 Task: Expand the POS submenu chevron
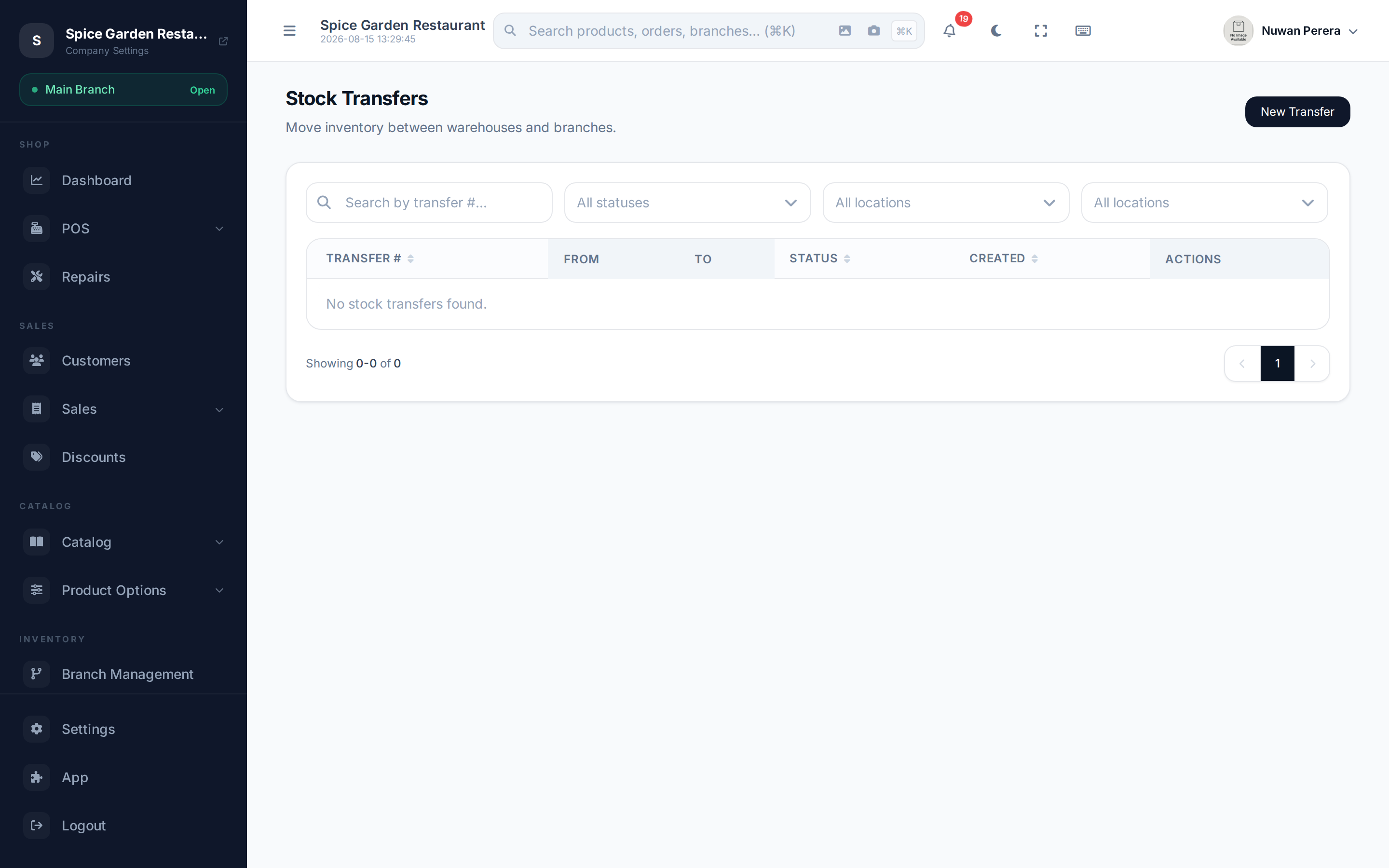click(219, 229)
